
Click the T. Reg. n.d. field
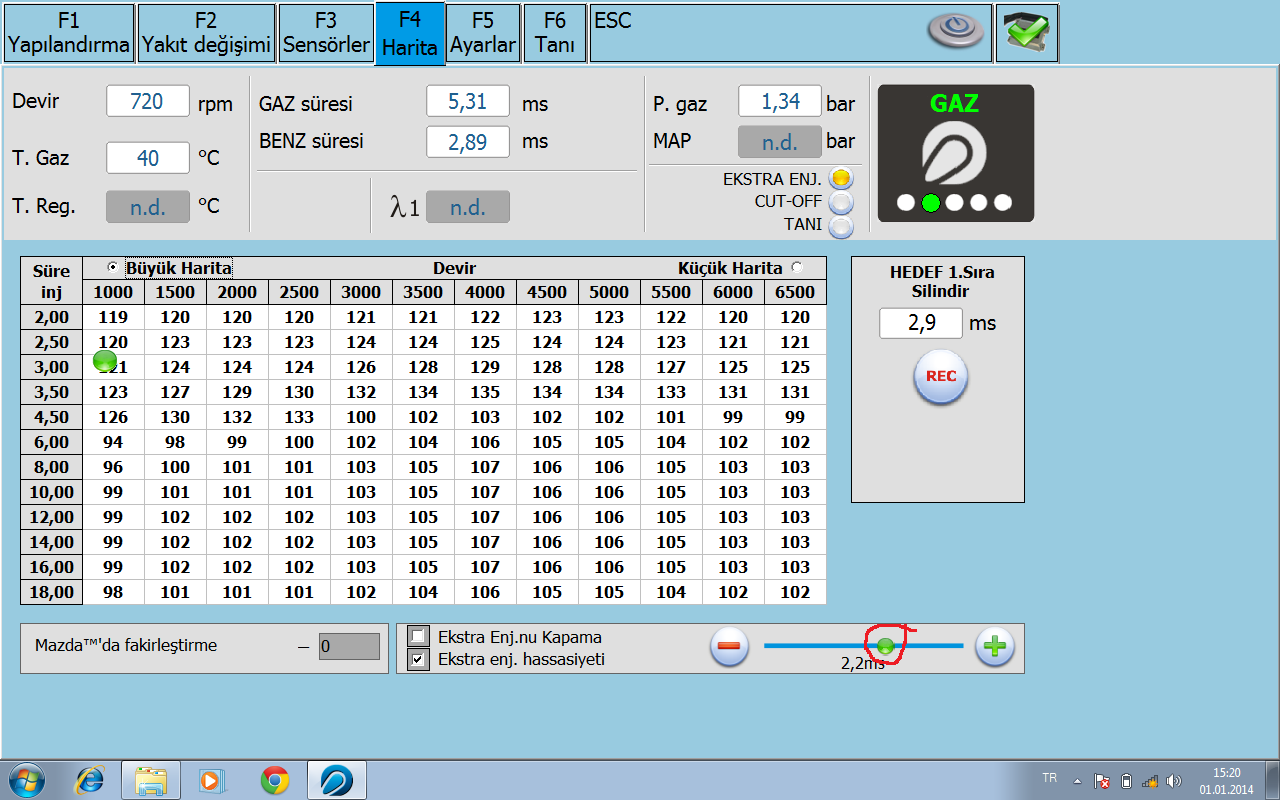148,207
